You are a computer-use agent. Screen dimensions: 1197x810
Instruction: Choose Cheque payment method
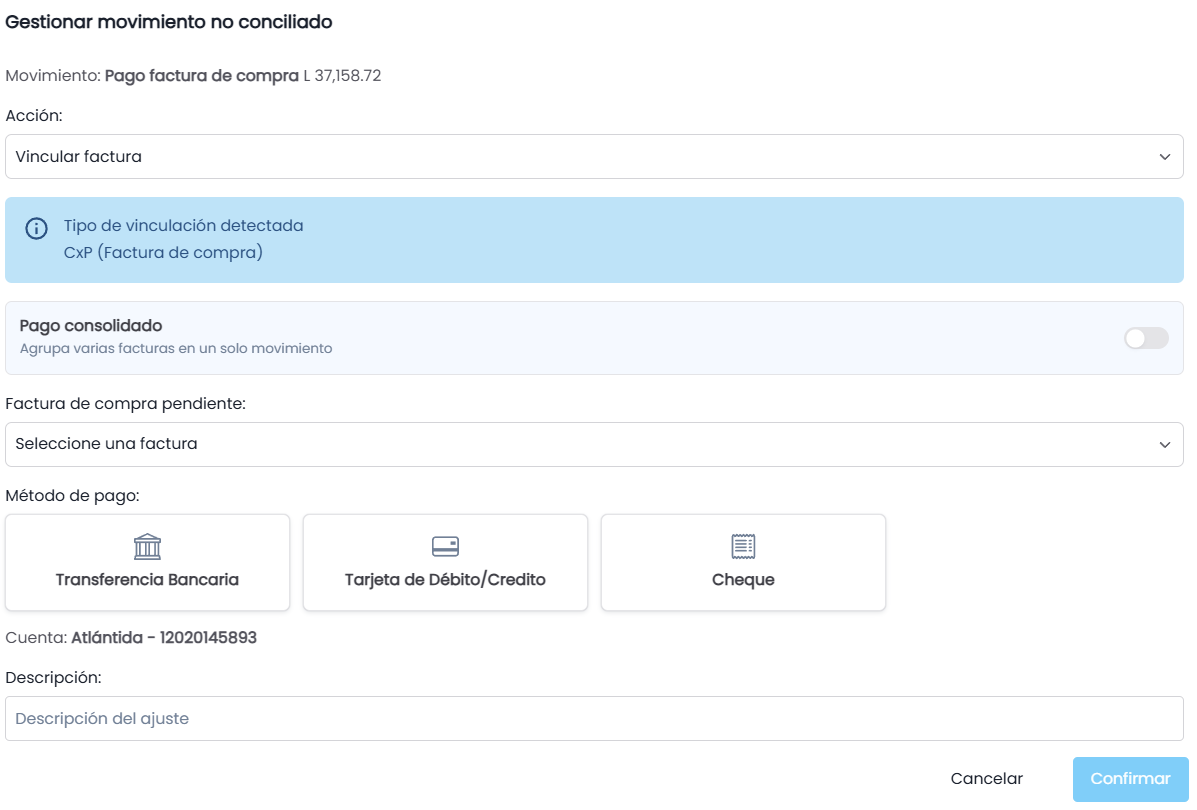click(743, 563)
